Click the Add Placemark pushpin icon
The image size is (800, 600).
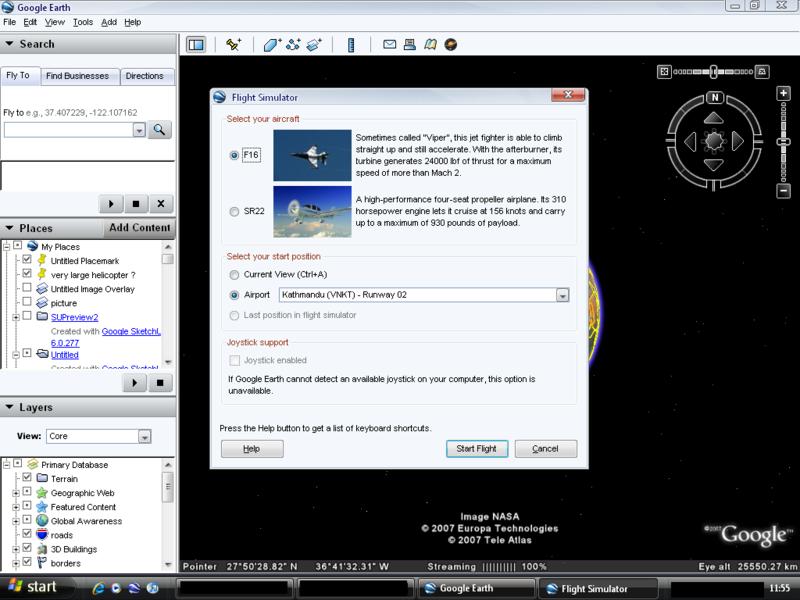point(233,44)
